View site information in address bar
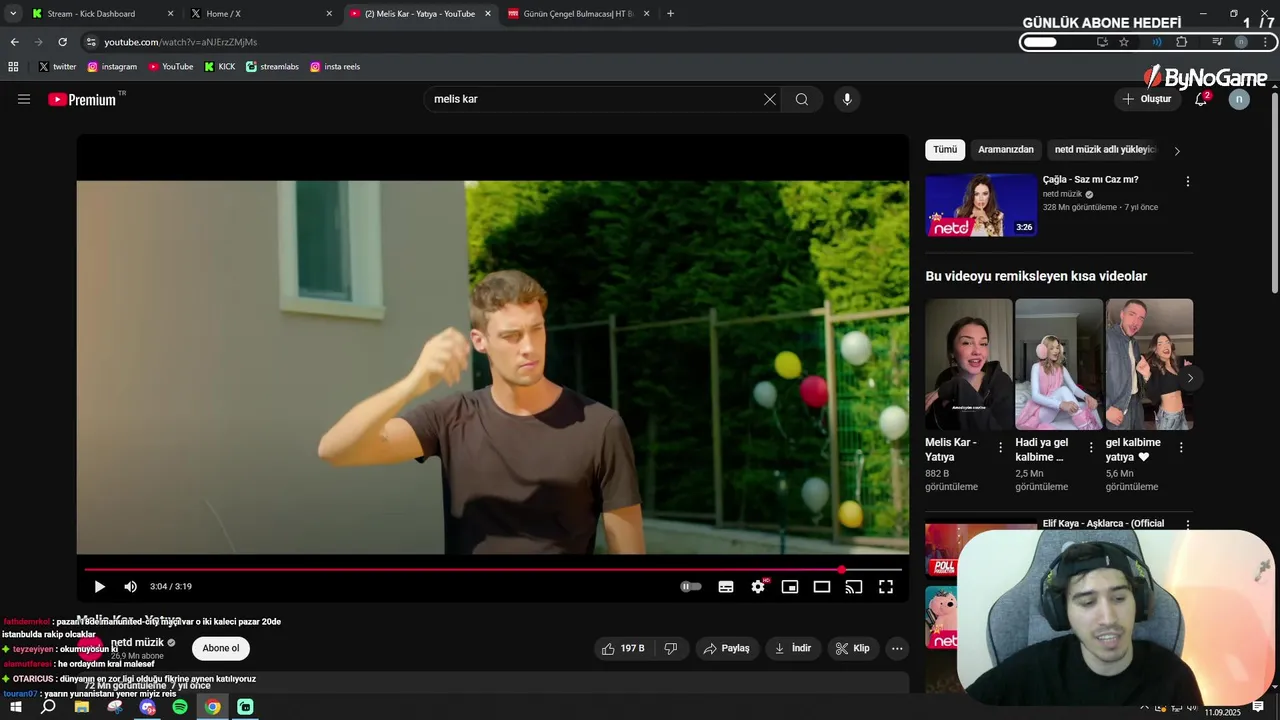Viewport: 1280px width, 720px height. (91, 42)
